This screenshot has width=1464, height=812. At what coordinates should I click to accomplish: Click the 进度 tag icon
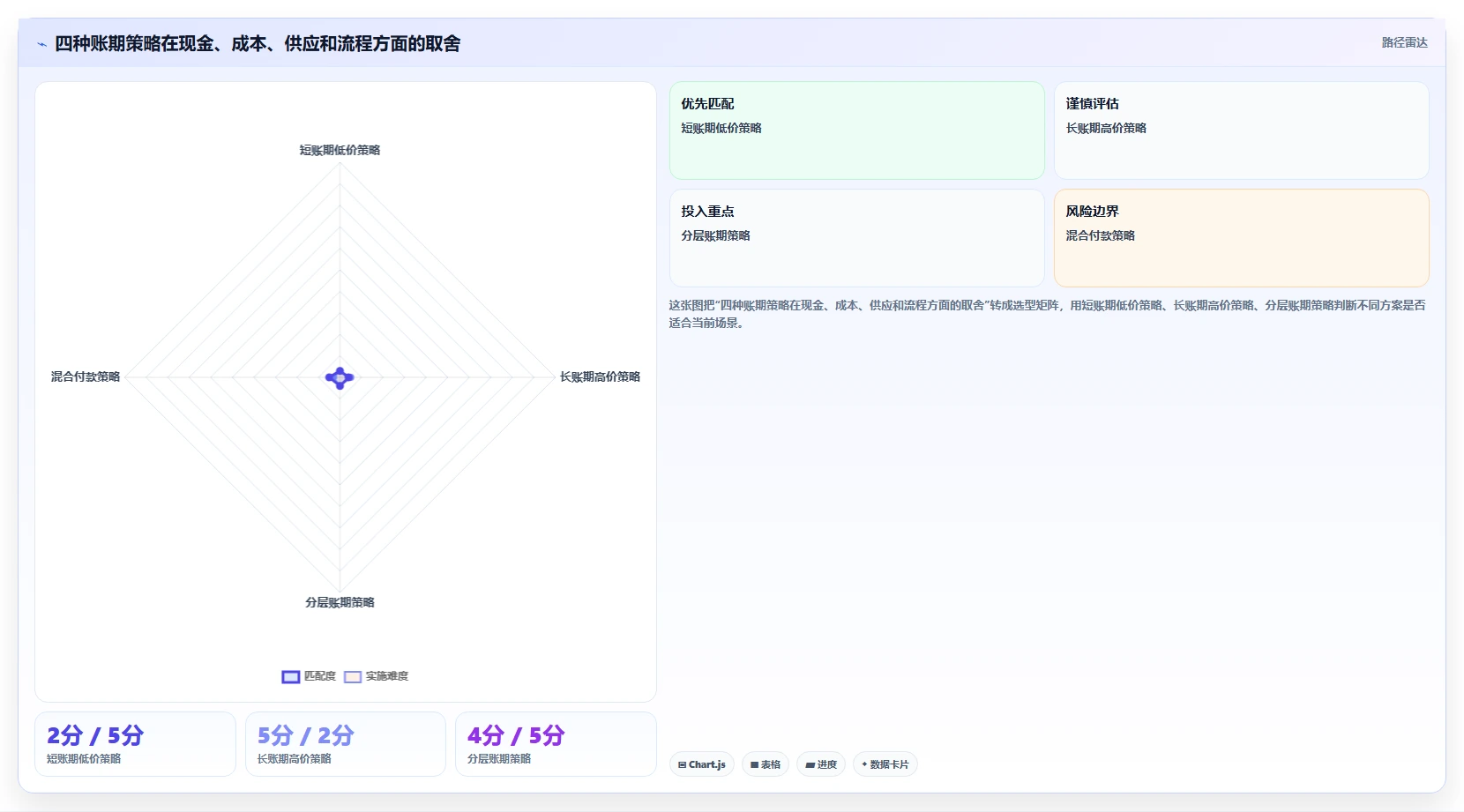pos(810,765)
